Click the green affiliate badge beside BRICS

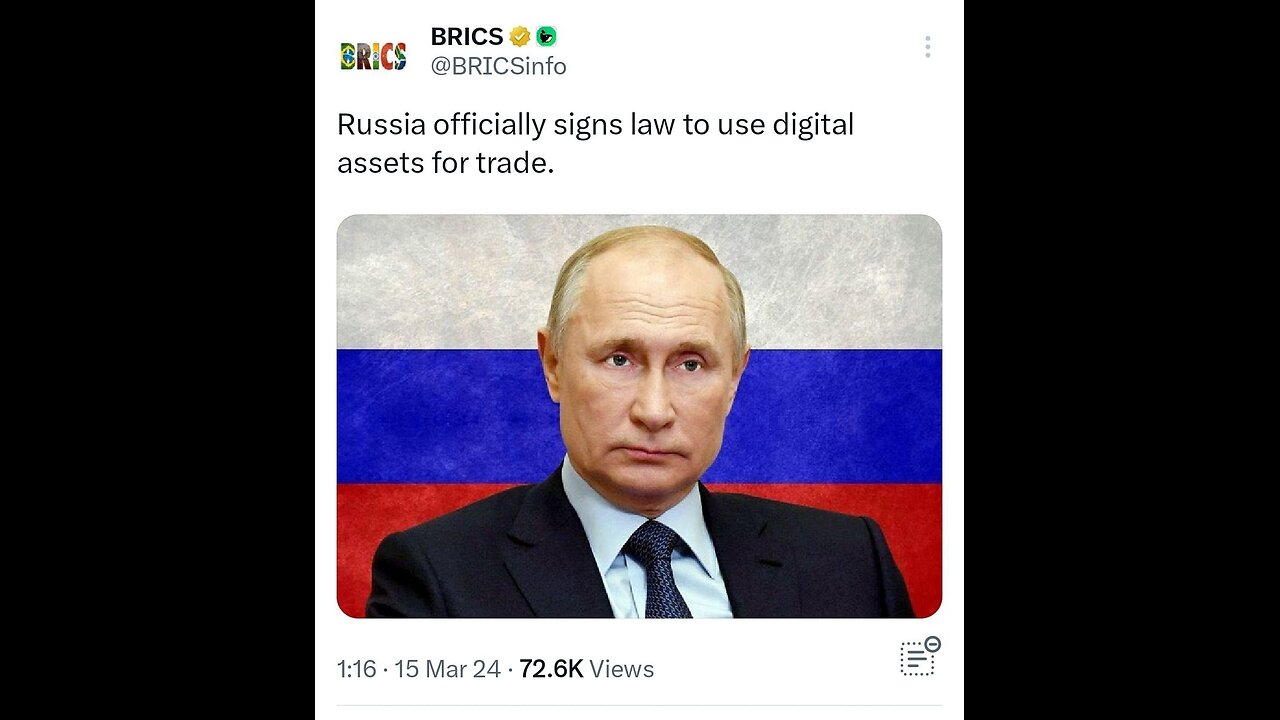tap(546, 37)
